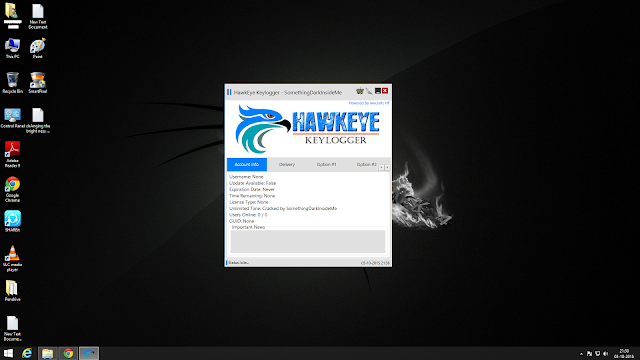
Task: Click the 'License Type: None' line
Action: click(249, 202)
